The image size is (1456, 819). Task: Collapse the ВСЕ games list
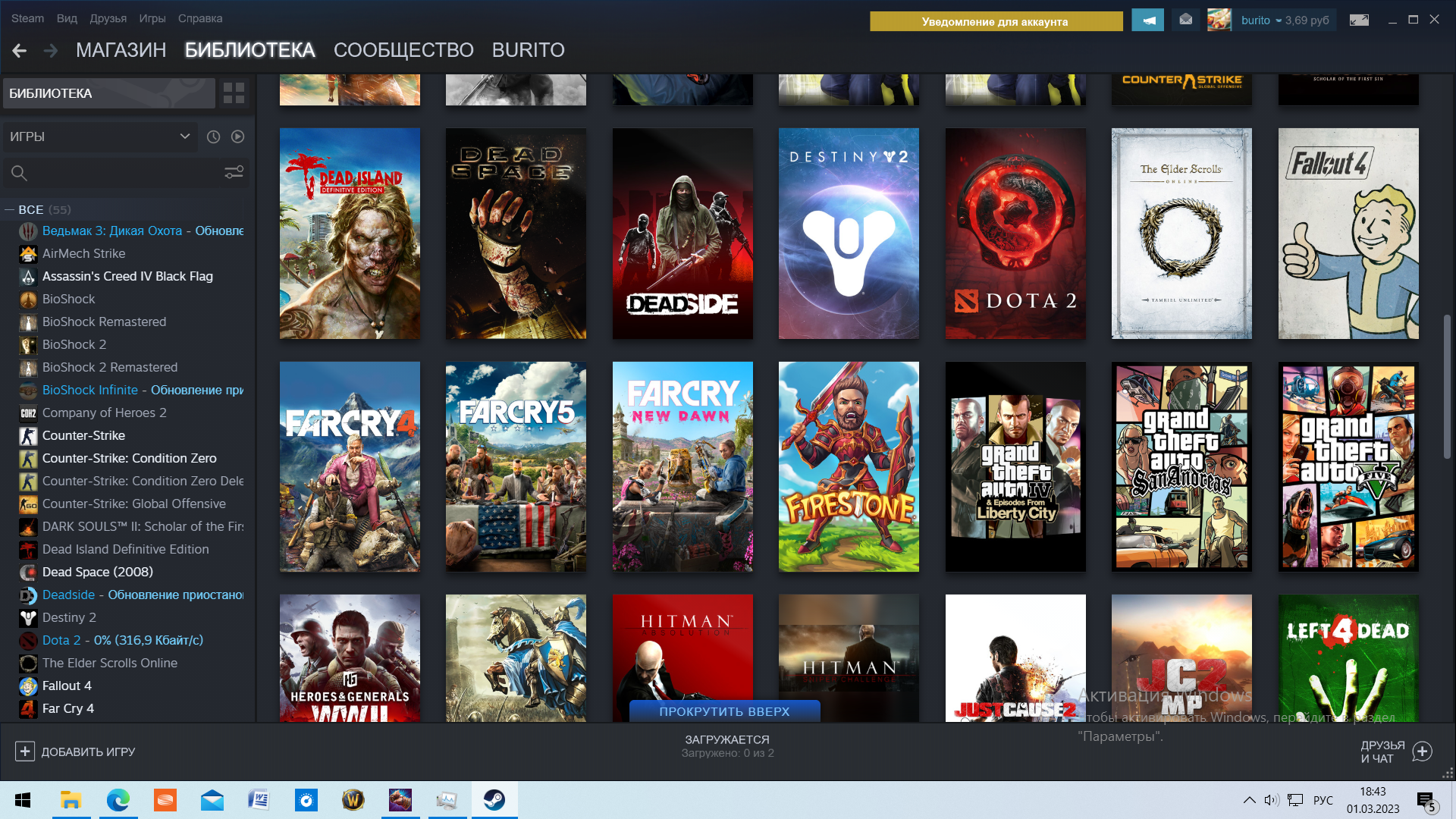pos(10,209)
